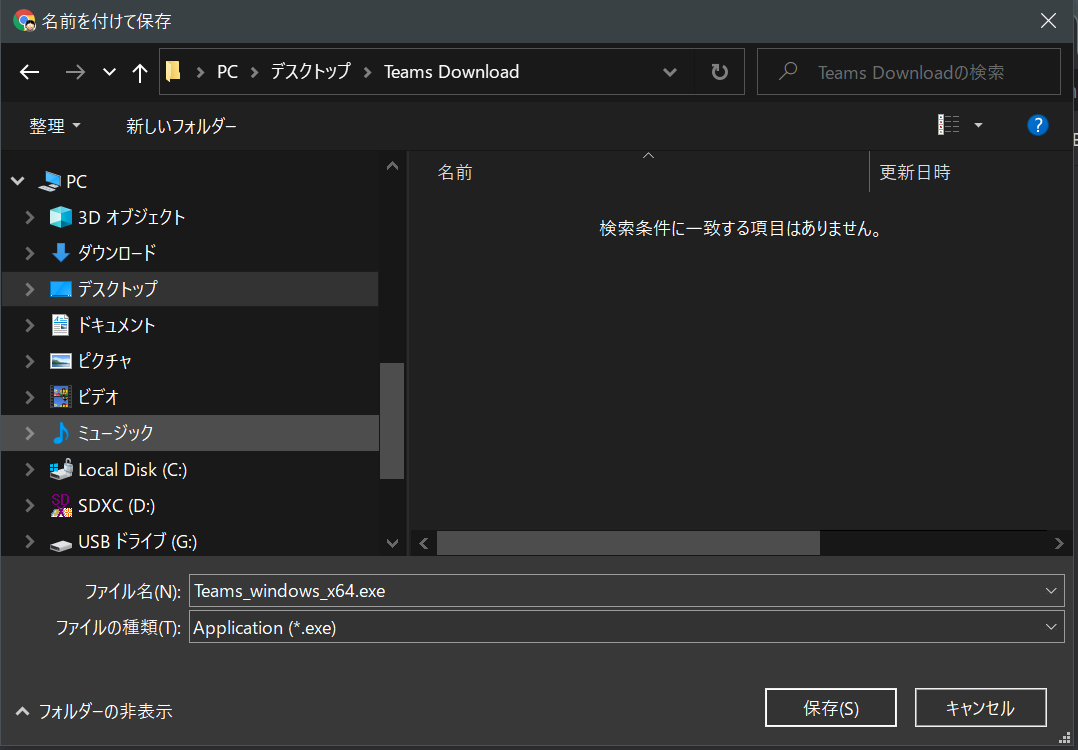The height and width of the screenshot is (750, 1078).
Task: Collapse the PC tree node
Action: coord(18,181)
